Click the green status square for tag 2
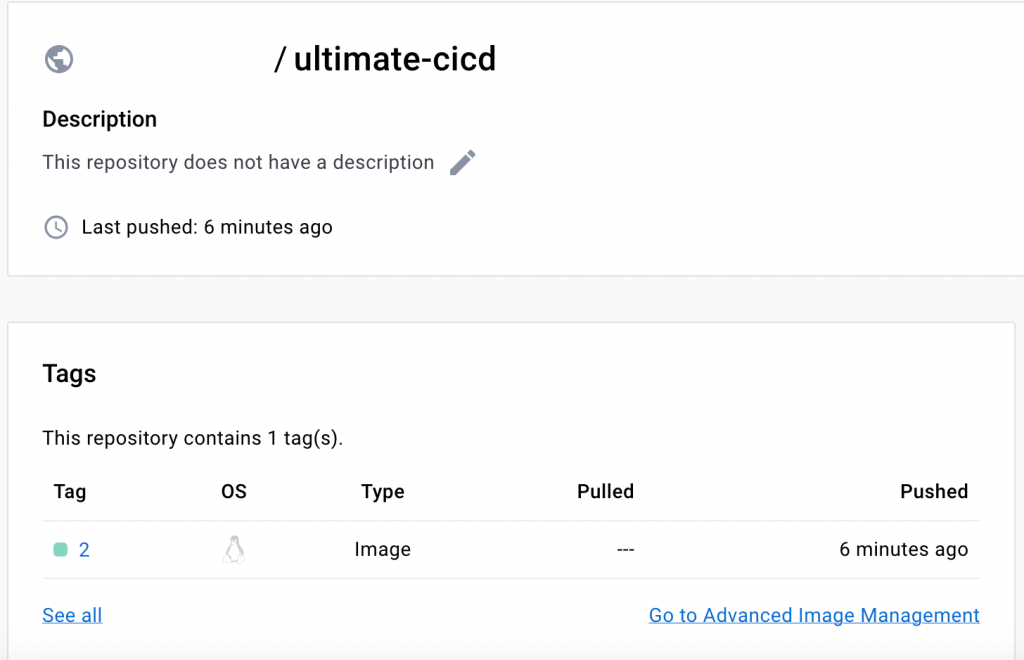 pyautogui.click(x=60, y=549)
